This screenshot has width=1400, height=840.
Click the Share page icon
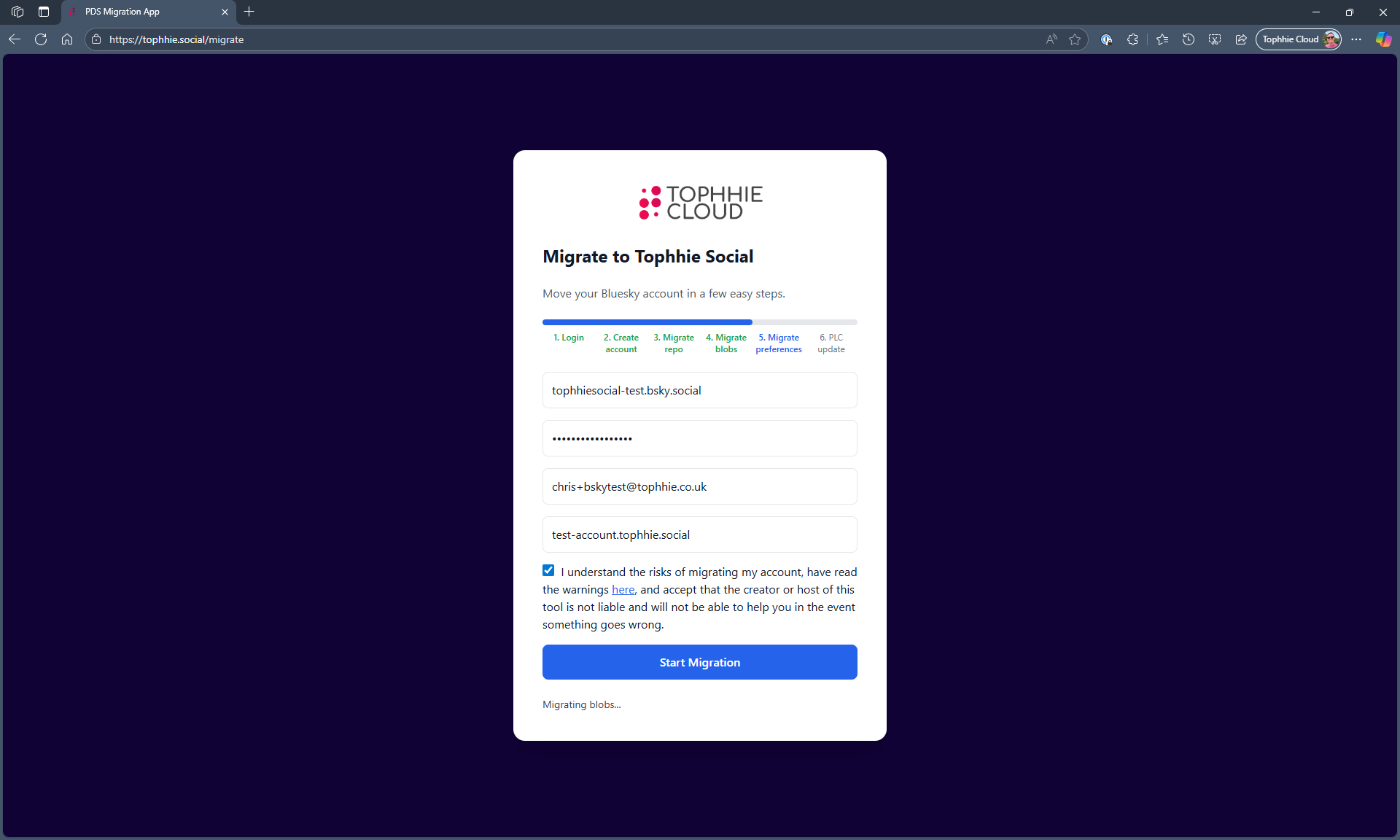pyautogui.click(x=1241, y=39)
